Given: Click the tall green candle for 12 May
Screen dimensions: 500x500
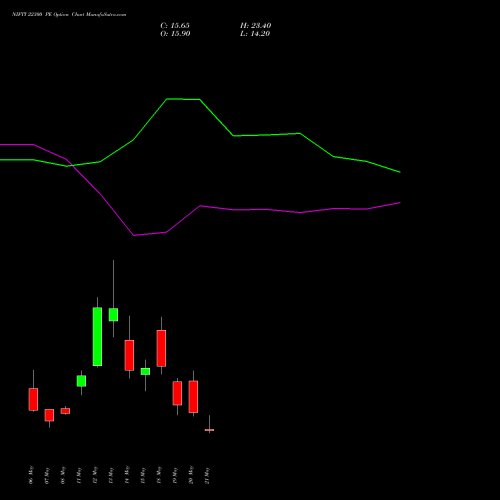Looking at the screenshot, I should point(97,337).
